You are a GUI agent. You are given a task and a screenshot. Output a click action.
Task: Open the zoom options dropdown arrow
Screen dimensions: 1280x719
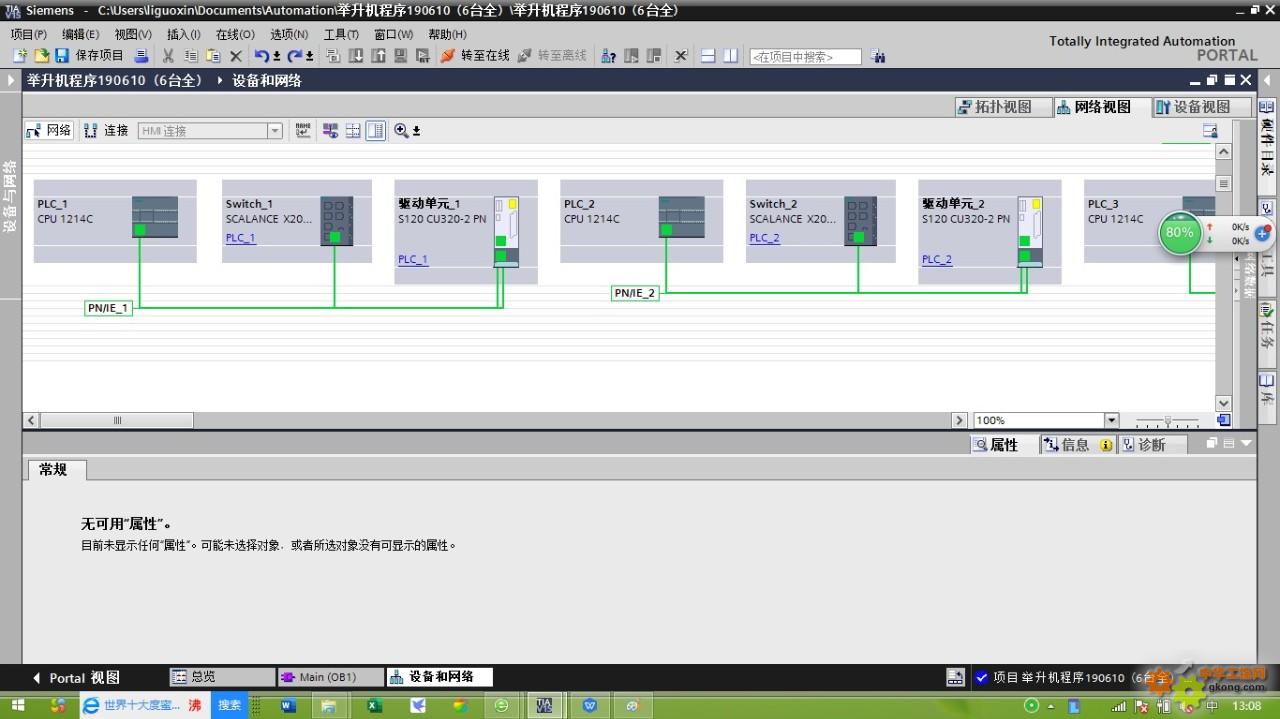[416, 131]
